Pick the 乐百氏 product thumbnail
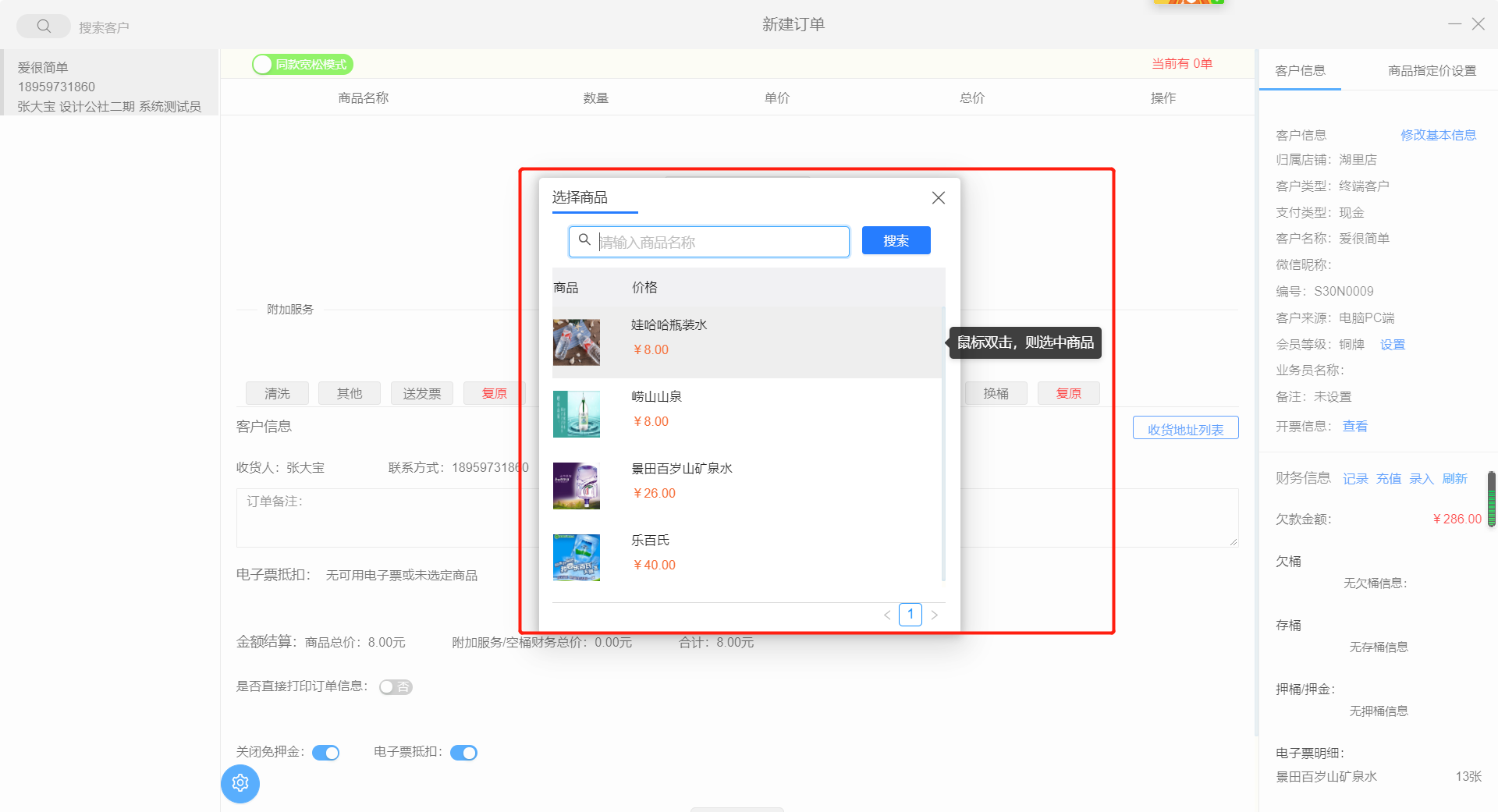This screenshot has width=1498, height=812. point(576,558)
